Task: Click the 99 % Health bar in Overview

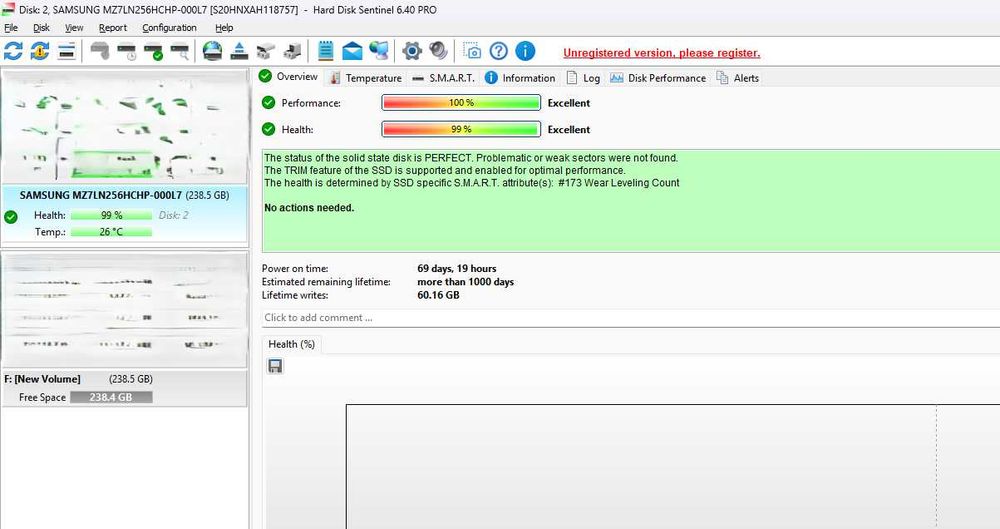Action: (461, 129)
